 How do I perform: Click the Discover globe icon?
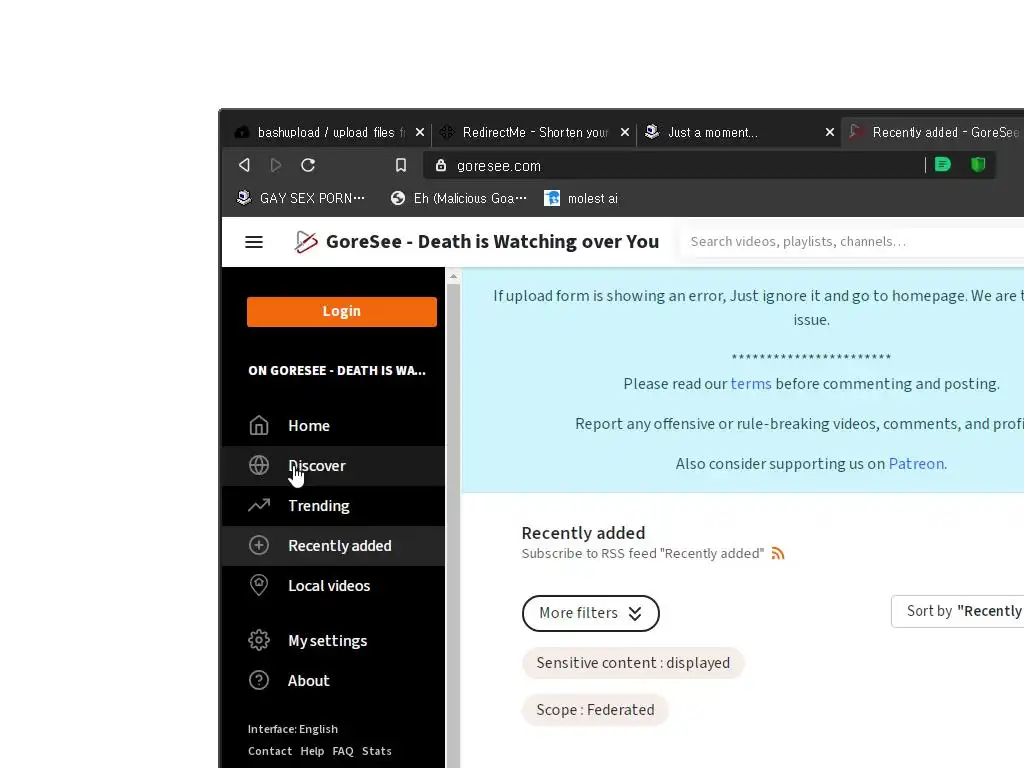coord(259,465)
